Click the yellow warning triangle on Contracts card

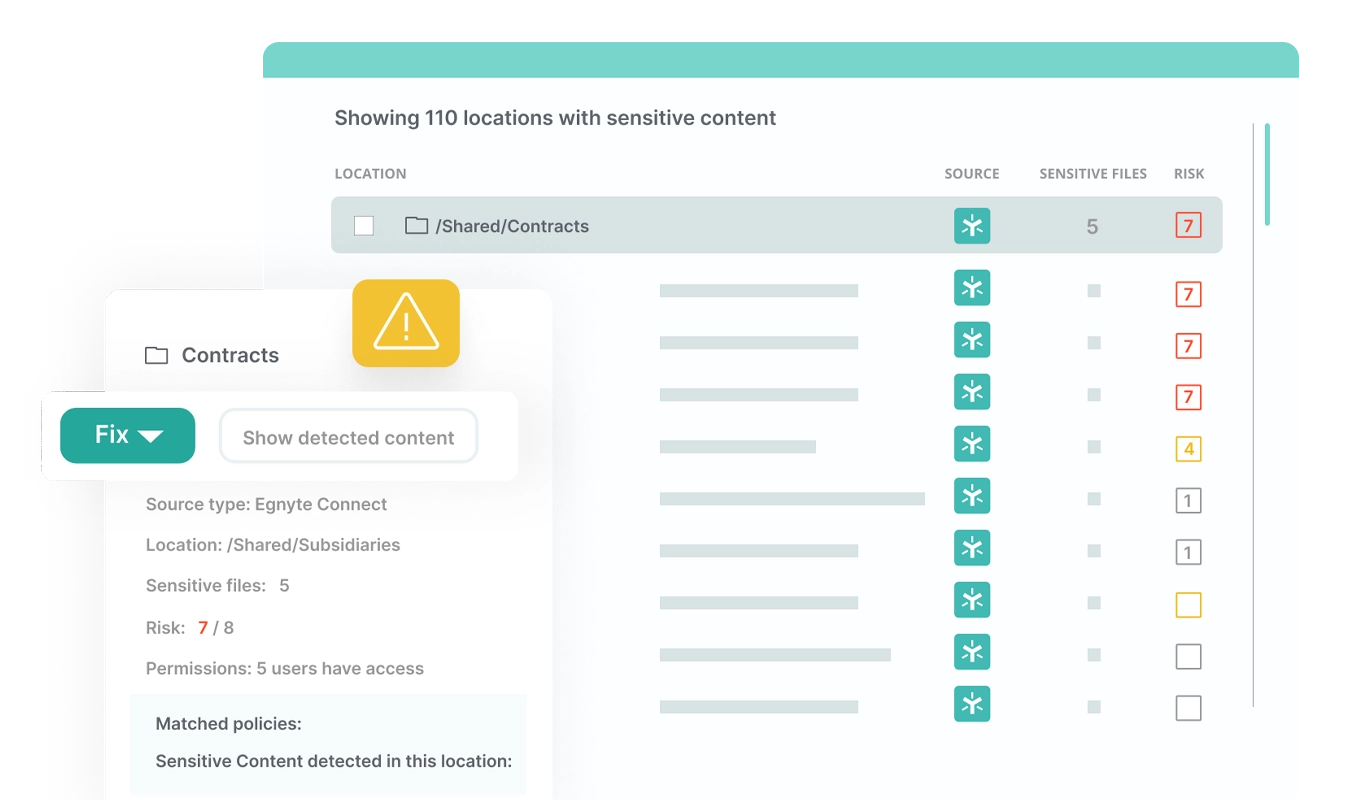tap(405, 322)
